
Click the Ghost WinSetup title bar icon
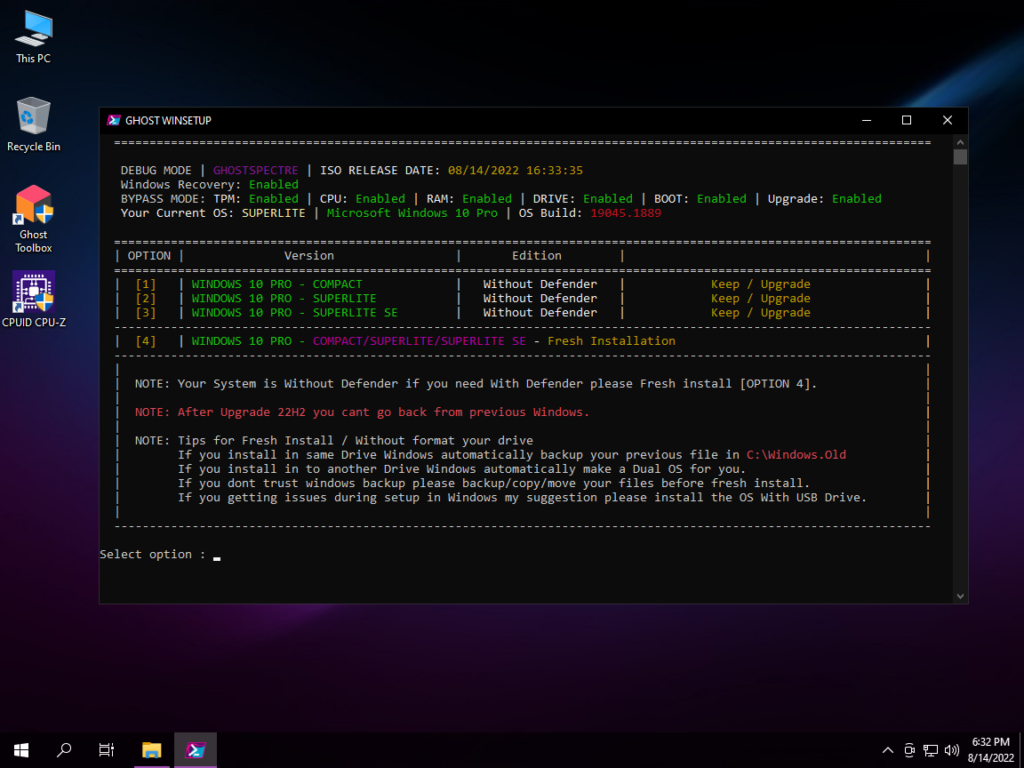click(x=114, y=120)
